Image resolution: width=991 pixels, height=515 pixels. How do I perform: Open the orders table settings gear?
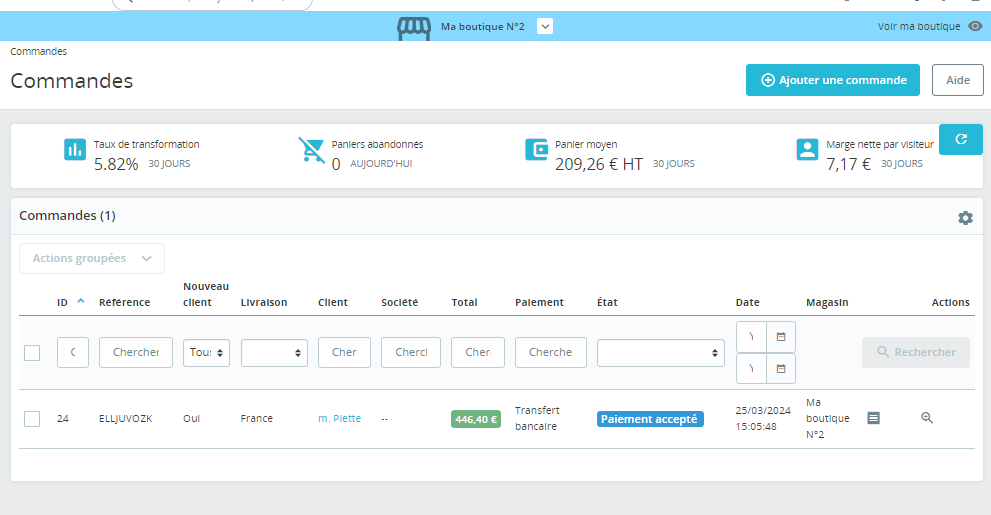tap(965, 218)
